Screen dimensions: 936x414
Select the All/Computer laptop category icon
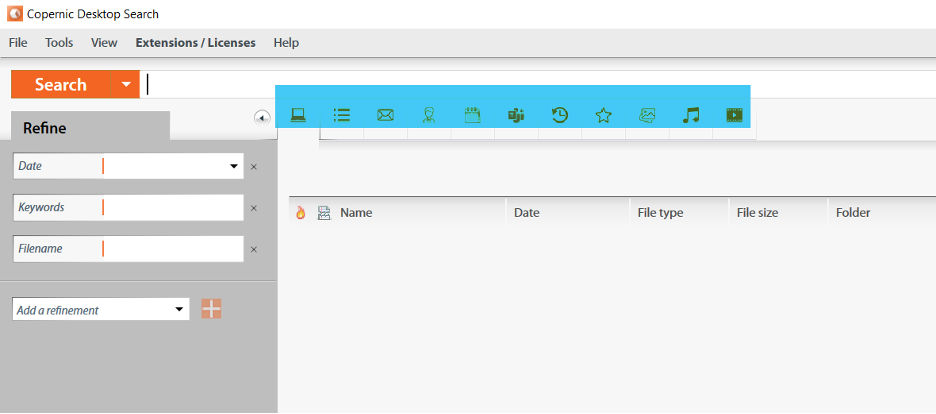(x=298, y=115)
